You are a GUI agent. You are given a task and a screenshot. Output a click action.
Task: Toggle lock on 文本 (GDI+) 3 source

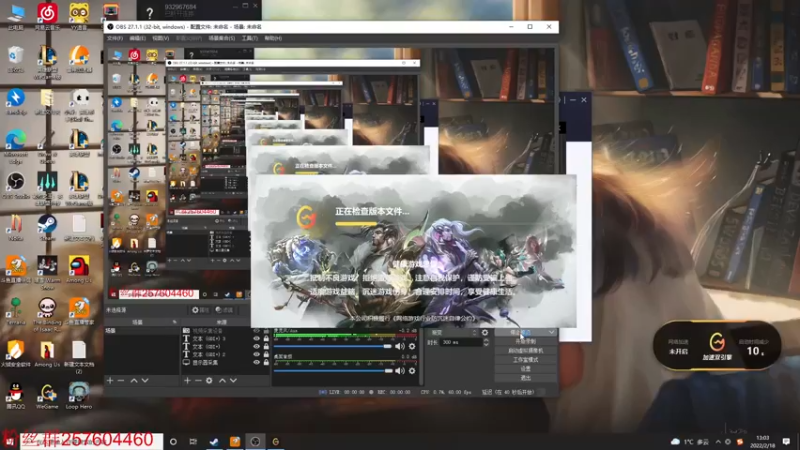pyautogui.click(x=266, y=339)
